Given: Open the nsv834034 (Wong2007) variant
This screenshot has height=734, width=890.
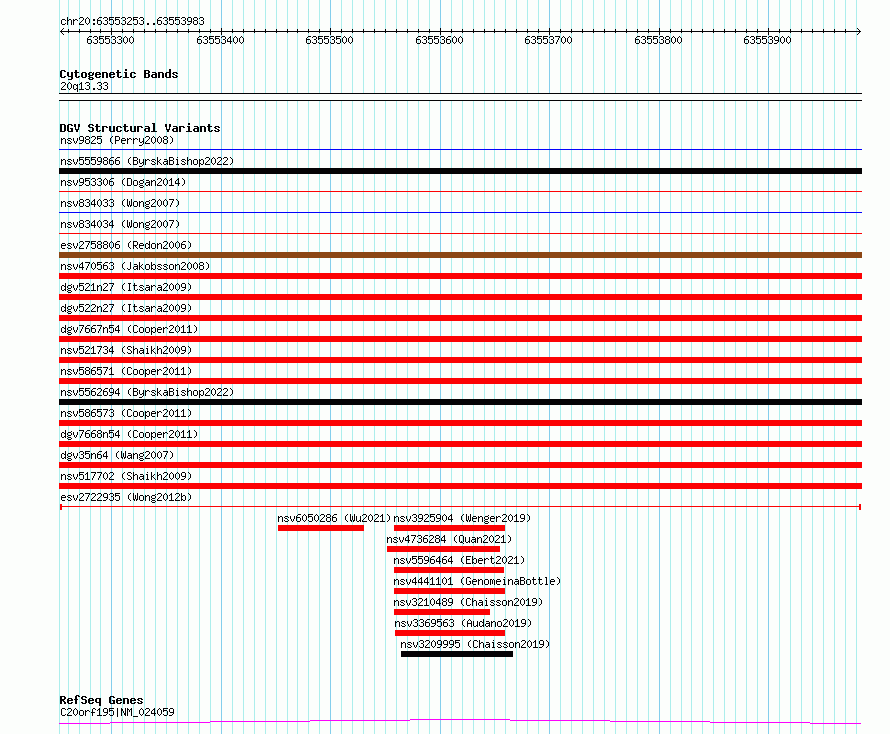Looking at the screenshot, I should click(x=120, y=224).
